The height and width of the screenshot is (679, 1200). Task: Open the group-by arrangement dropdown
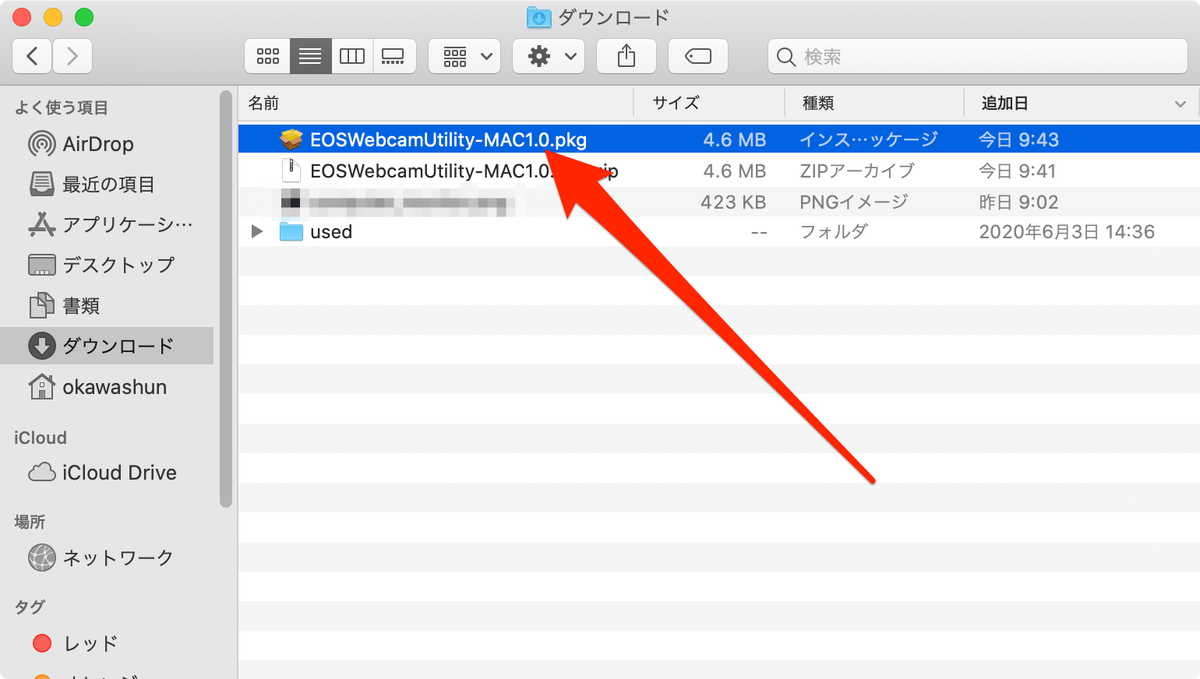tap(464, 56)
